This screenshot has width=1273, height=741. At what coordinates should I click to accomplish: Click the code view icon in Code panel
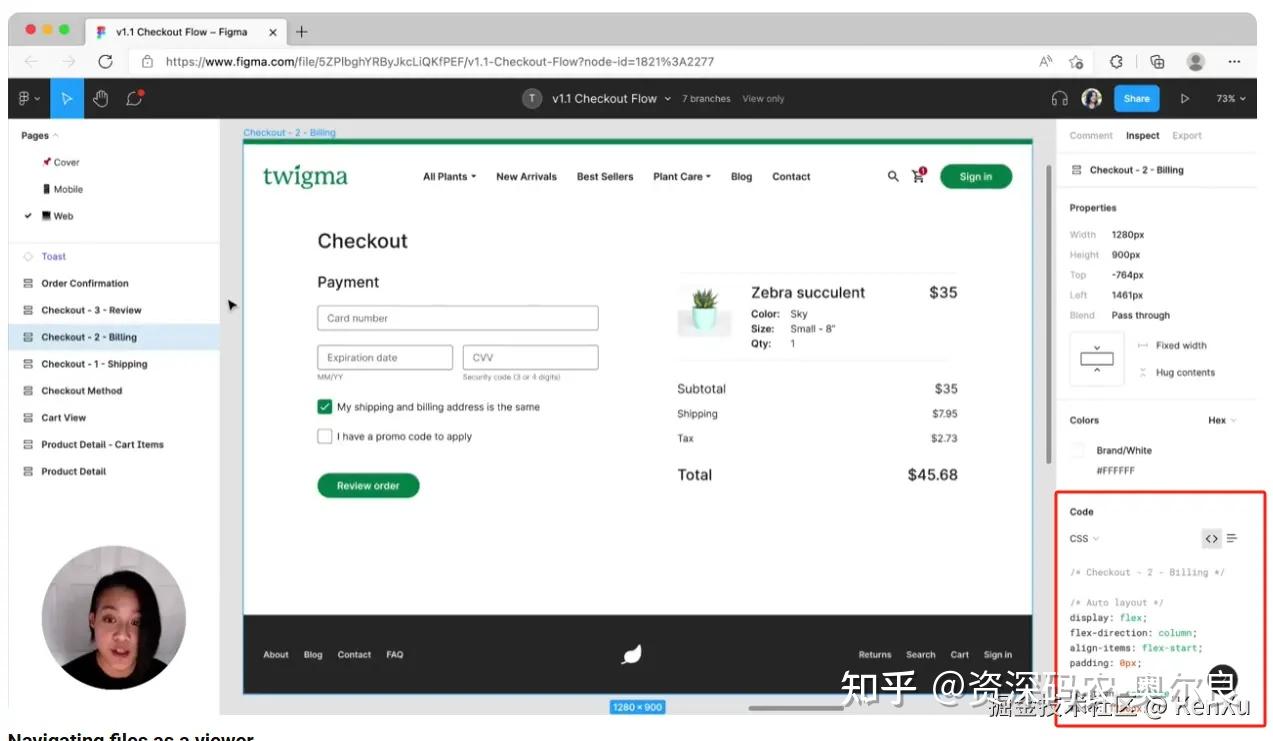click(x=1211, y=538)
